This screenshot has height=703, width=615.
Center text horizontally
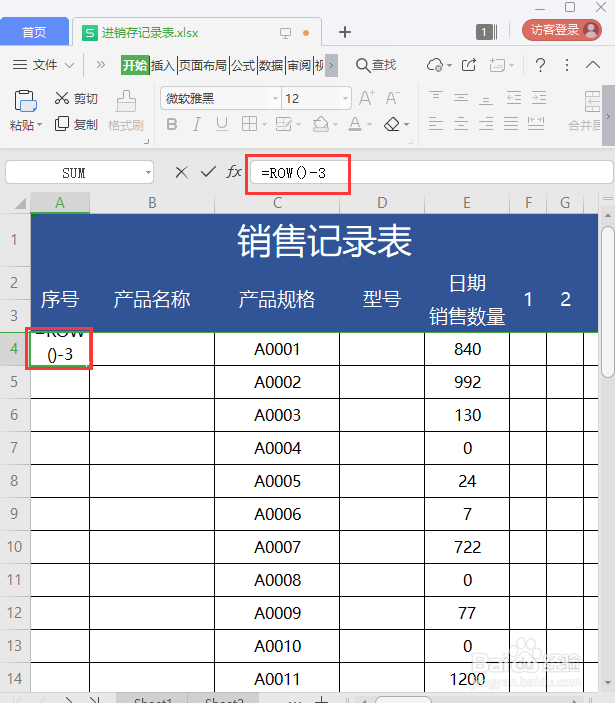click(x=461, y=123)
